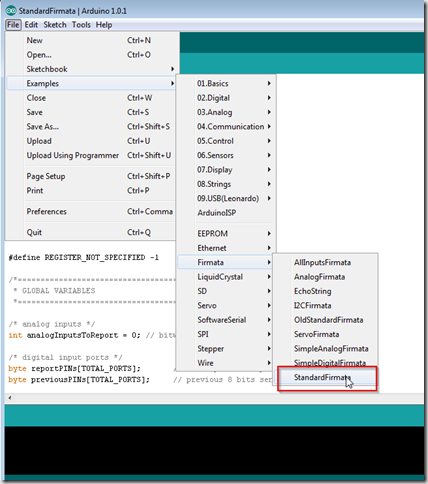
Task: Expand the 02.Digital examples submenu
Action: [226, 98]
